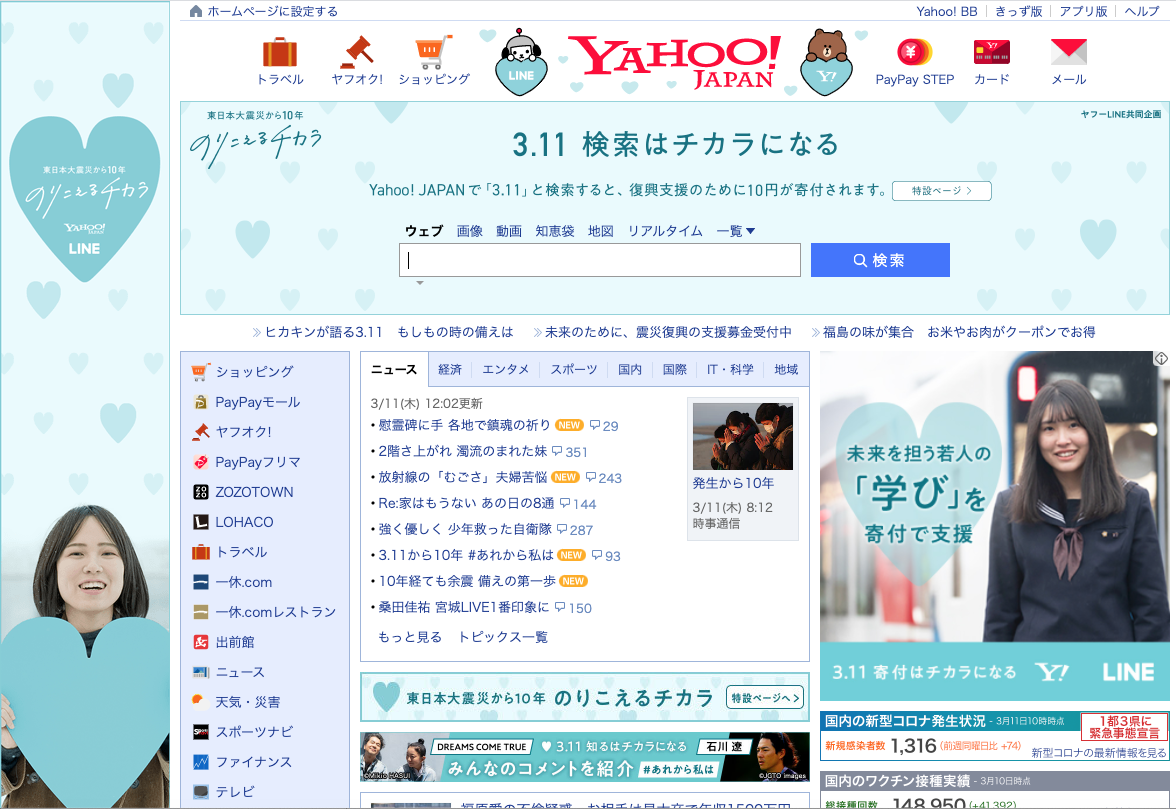This screenshot has height=809, width=1176.
Task: Open headline 強く優しく 少年救った自衛隊
Action: point(465,529)
